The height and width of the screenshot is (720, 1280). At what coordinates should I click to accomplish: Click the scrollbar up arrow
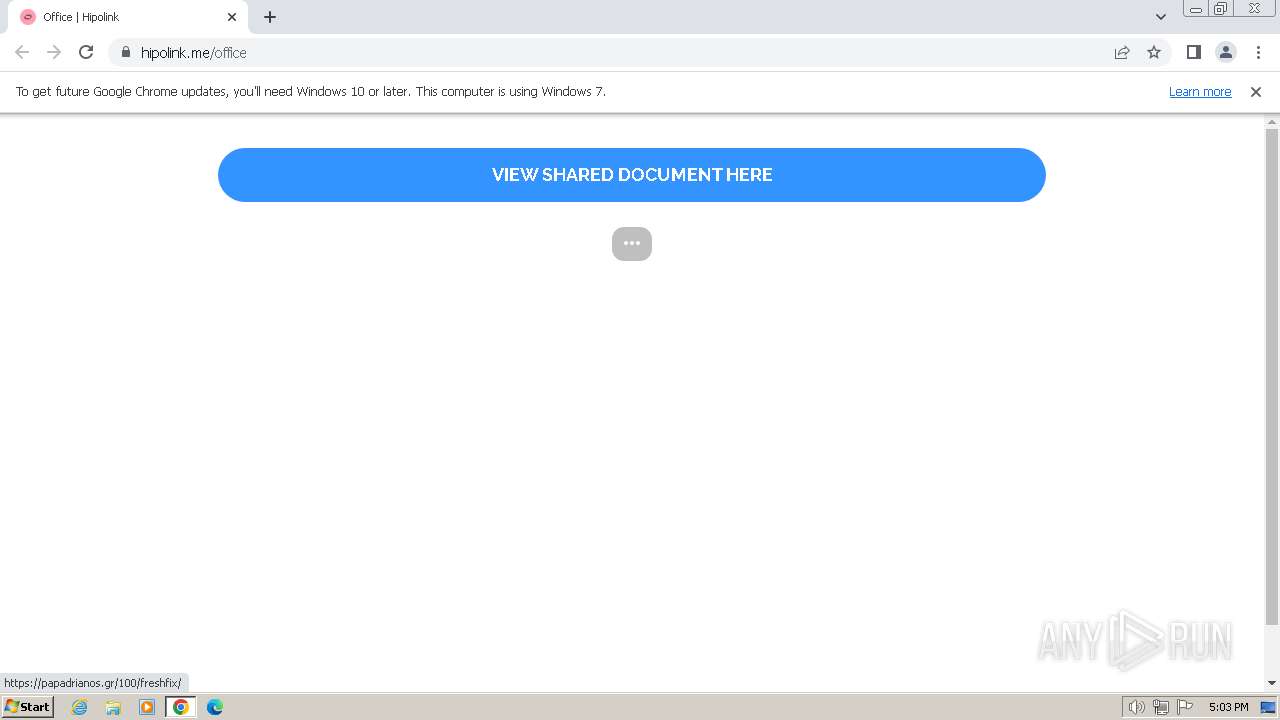coord(1272,122)
